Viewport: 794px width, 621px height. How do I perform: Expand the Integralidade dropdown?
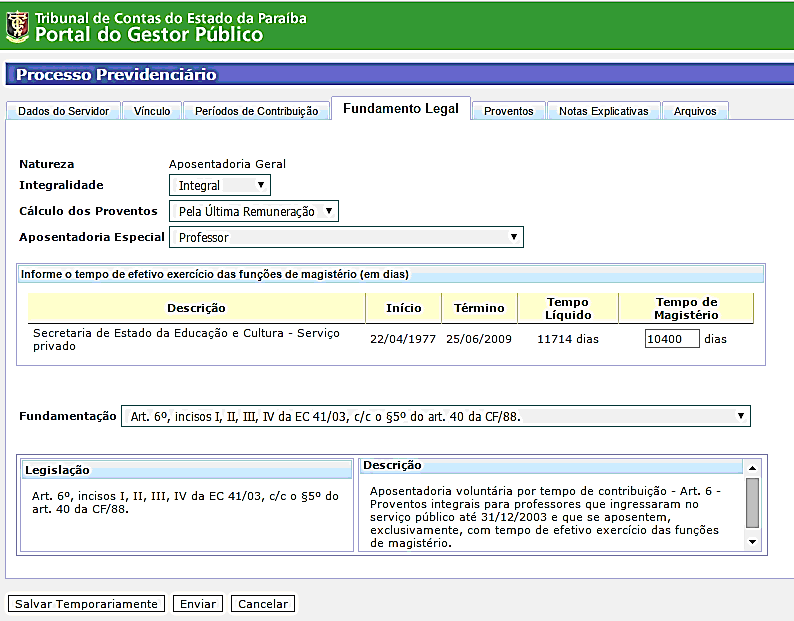(220, 185)
